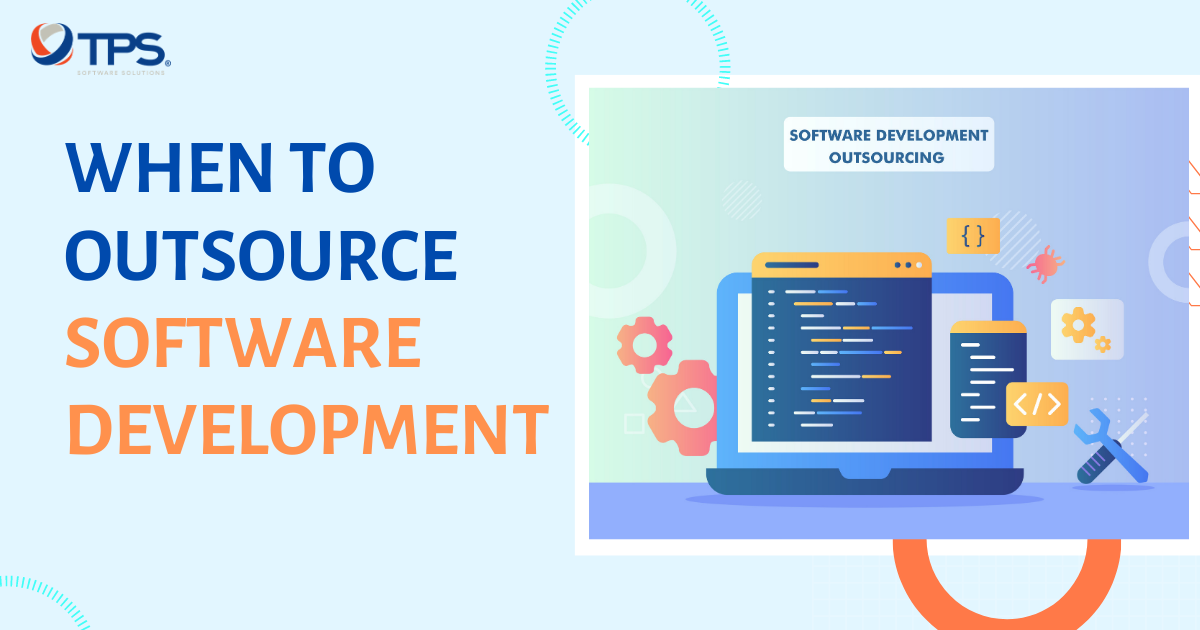Click the curly braces icon
1200x630 pixels.
coord(973,236)
